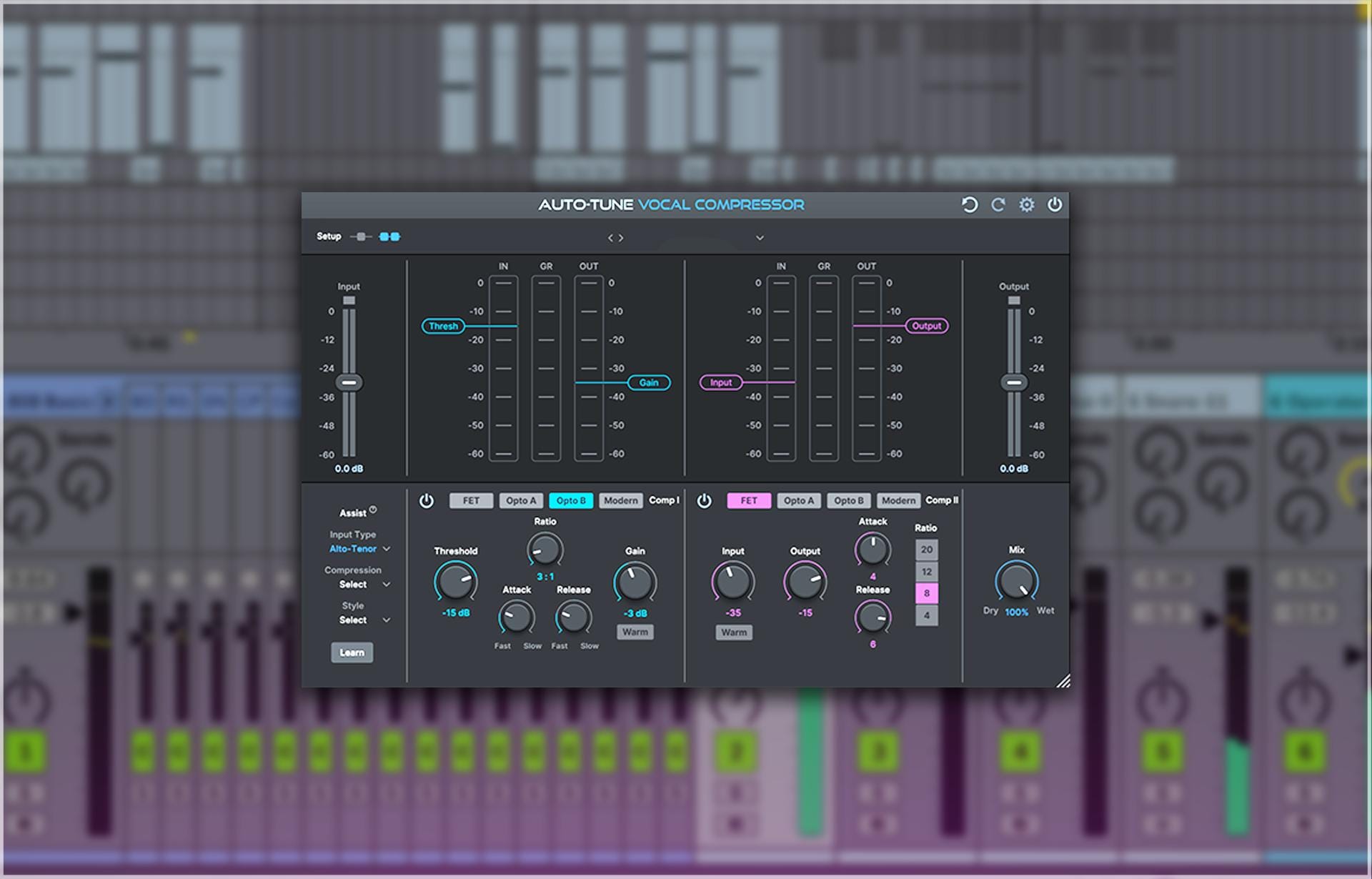The image size is (1372, 879).
Task: Open the preset list chevron
Action: 760,238
